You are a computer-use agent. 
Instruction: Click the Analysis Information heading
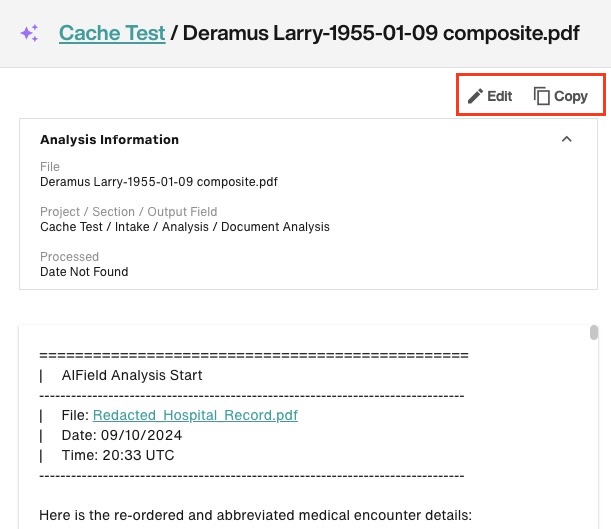click(x=109, y=139)
